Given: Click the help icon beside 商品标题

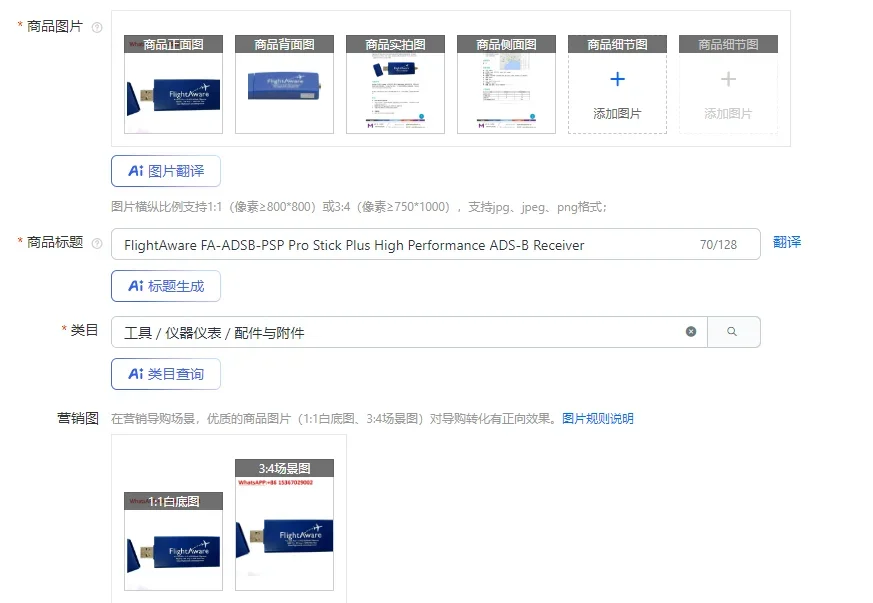Looking at the screenshot, I should pos(97,243).
